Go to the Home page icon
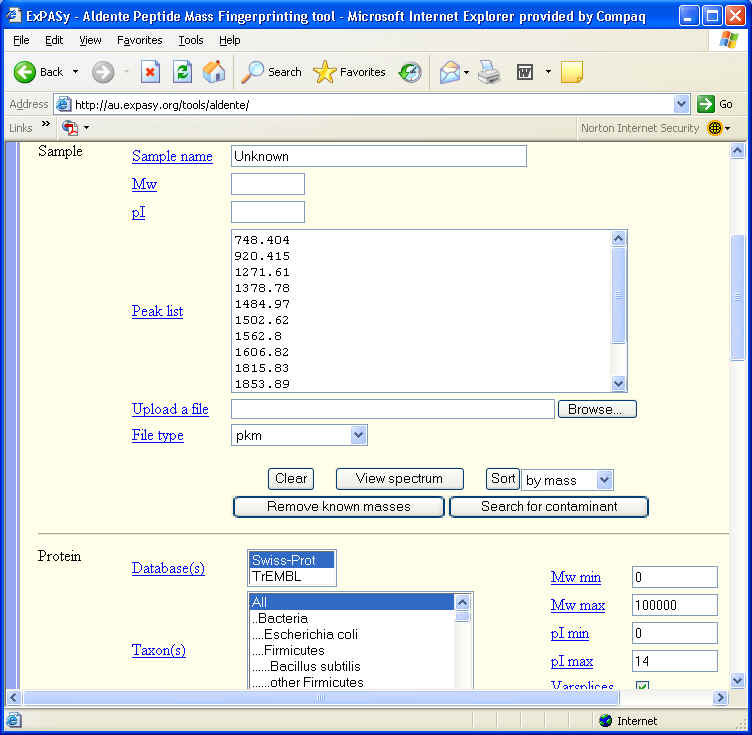Screen dimensions: 752x735 click(x=214, y=72)
